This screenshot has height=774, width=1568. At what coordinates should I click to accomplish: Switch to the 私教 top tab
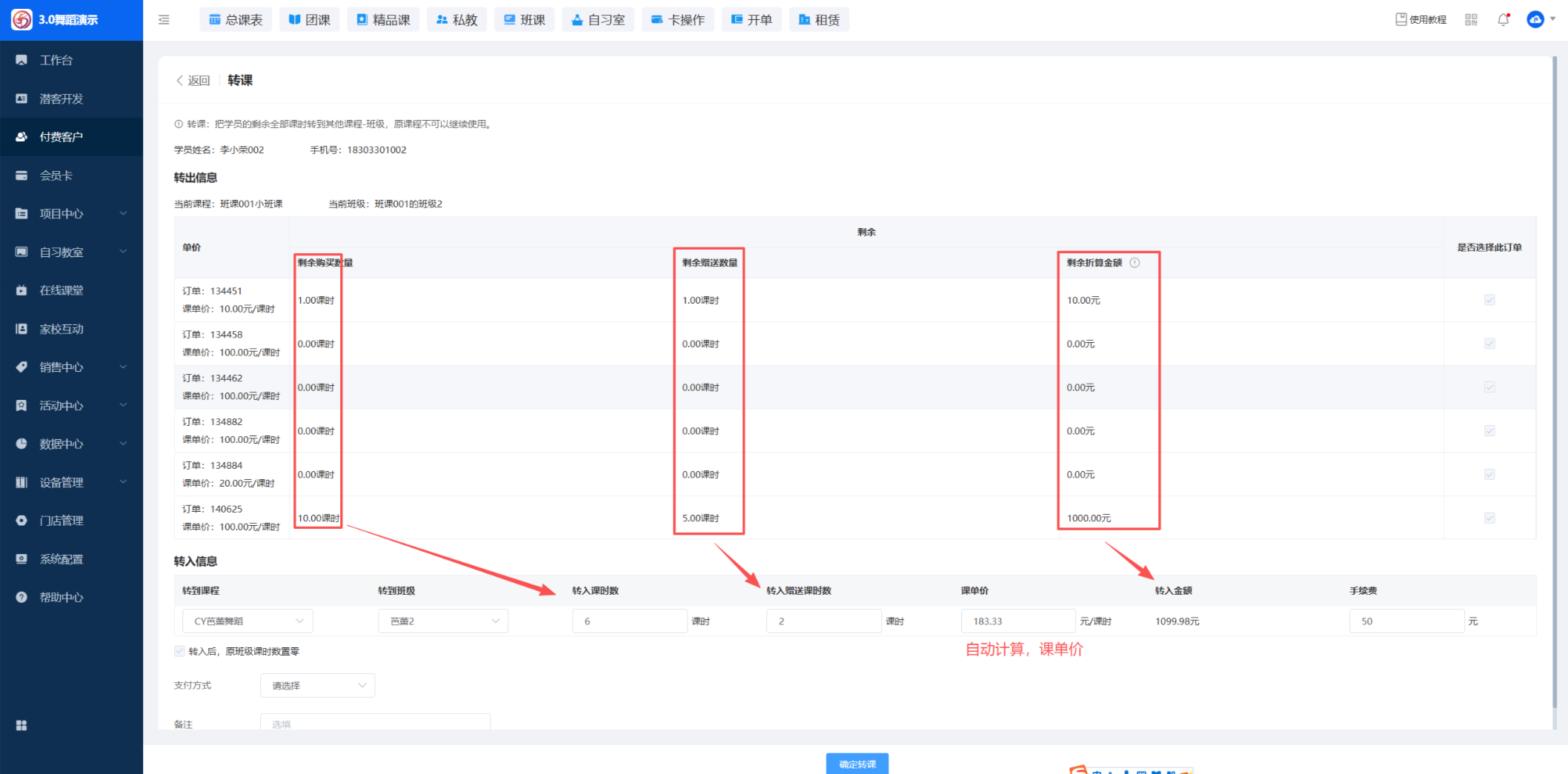pos(456,20)
